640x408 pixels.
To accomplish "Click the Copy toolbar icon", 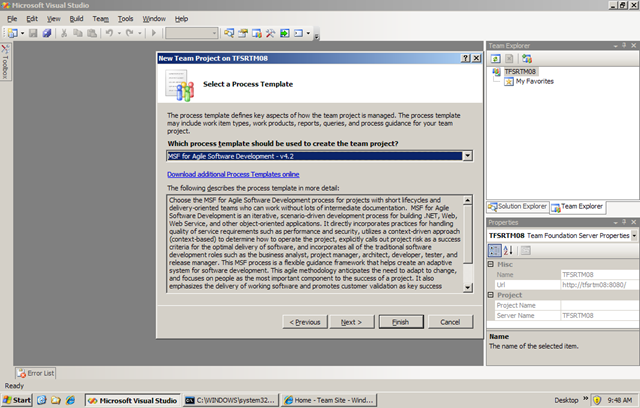I will coord(78,33).
